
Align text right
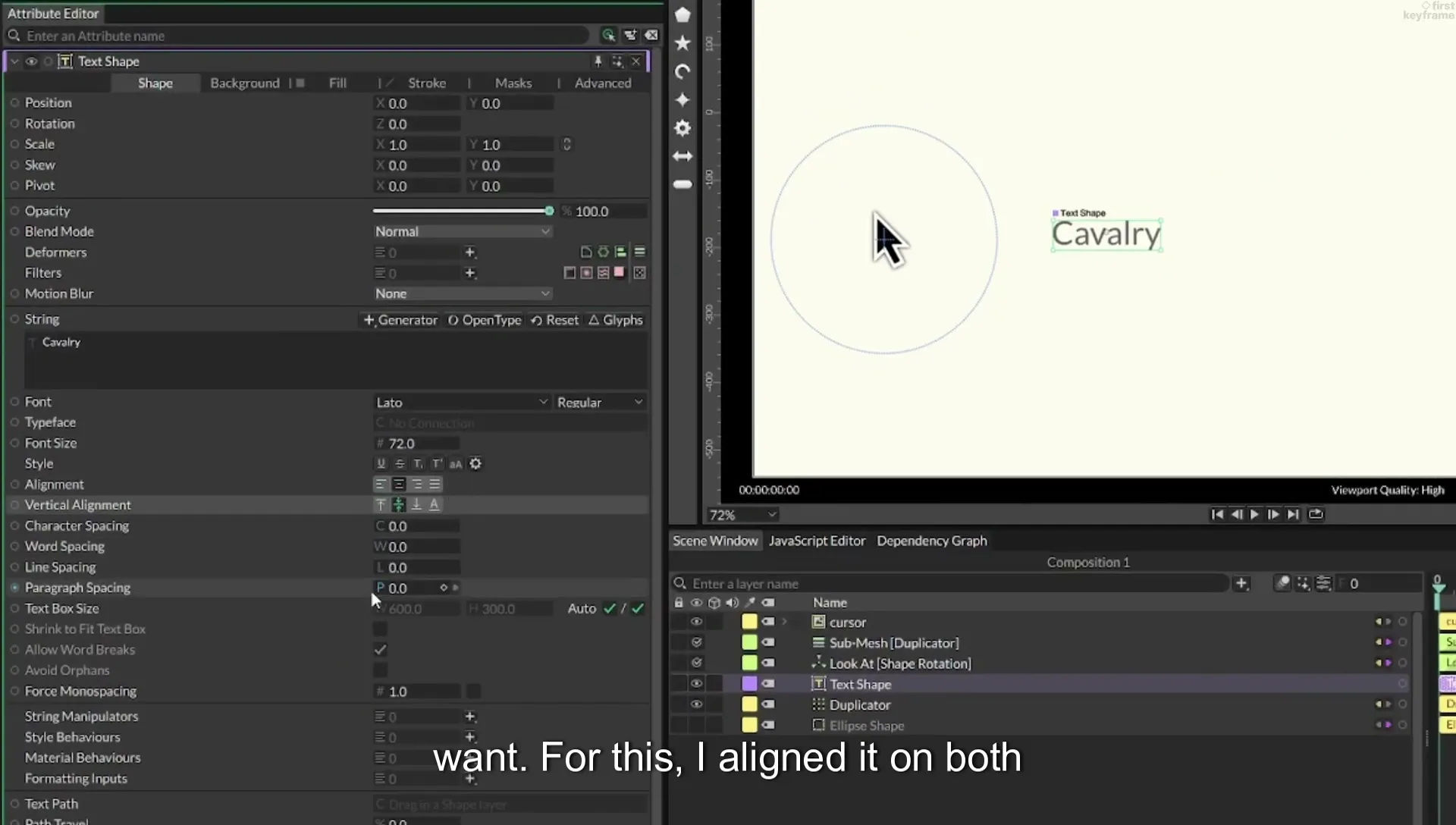pyautogui.click(x=417, y=485)
